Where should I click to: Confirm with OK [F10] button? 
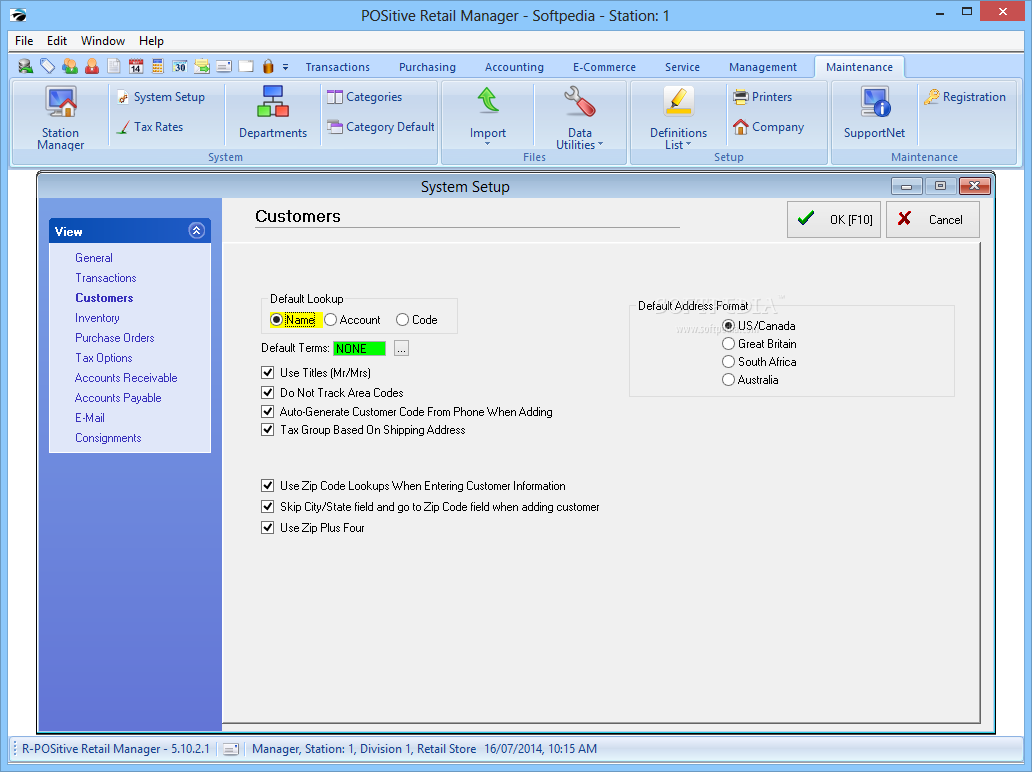[833, 219]
